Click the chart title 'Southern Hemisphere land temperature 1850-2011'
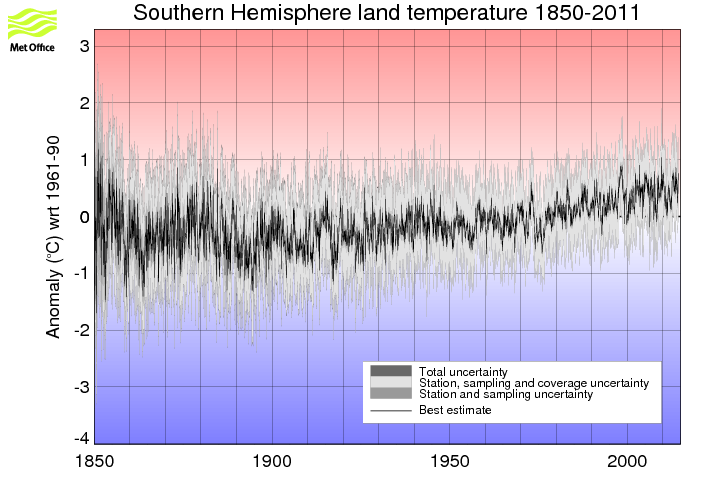 pos(387,13)
